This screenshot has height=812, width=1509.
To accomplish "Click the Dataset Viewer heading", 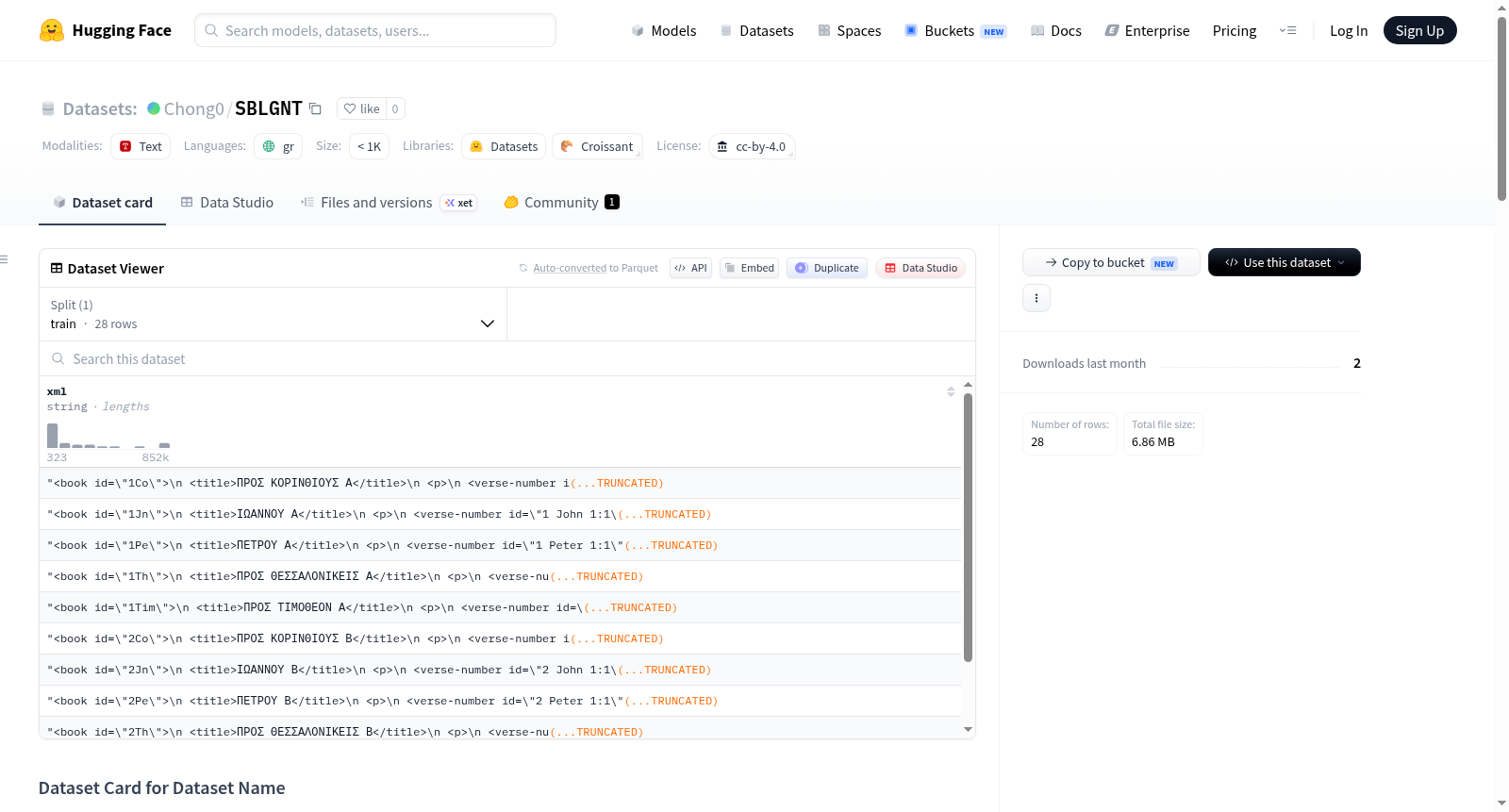I will (x=116, y=269).
